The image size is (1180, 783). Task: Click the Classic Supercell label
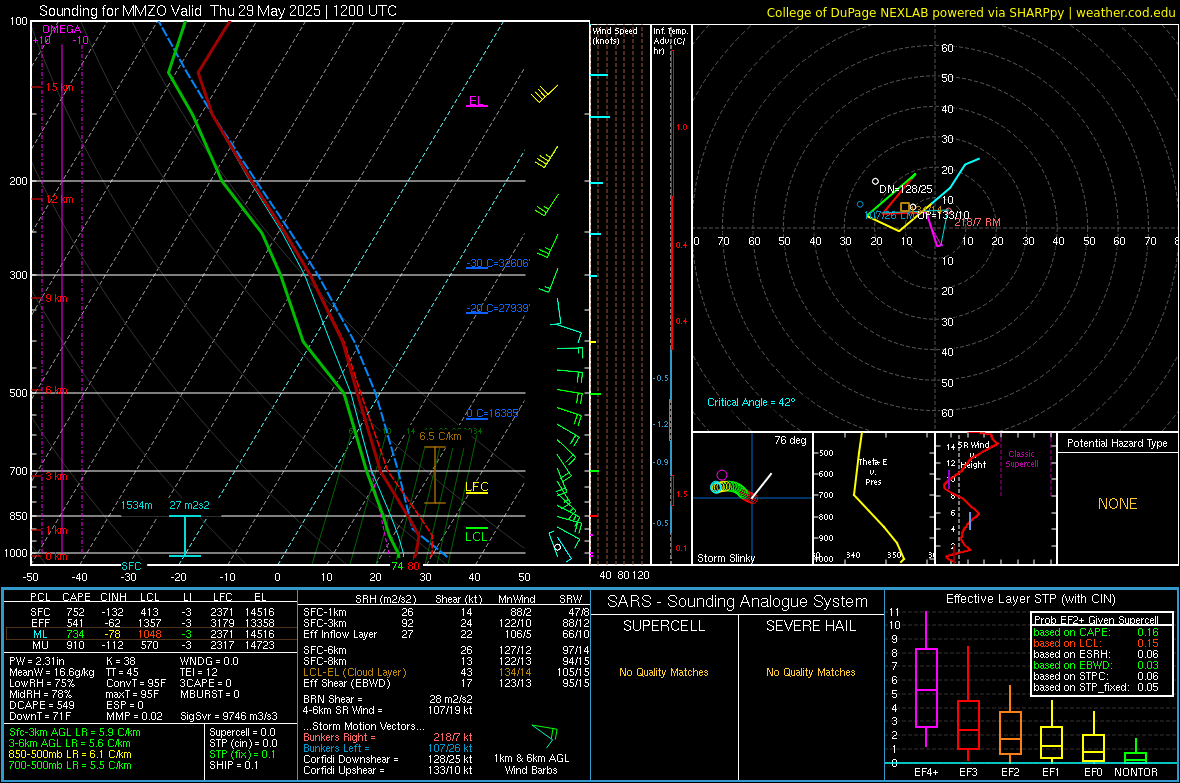[1022, 459]
